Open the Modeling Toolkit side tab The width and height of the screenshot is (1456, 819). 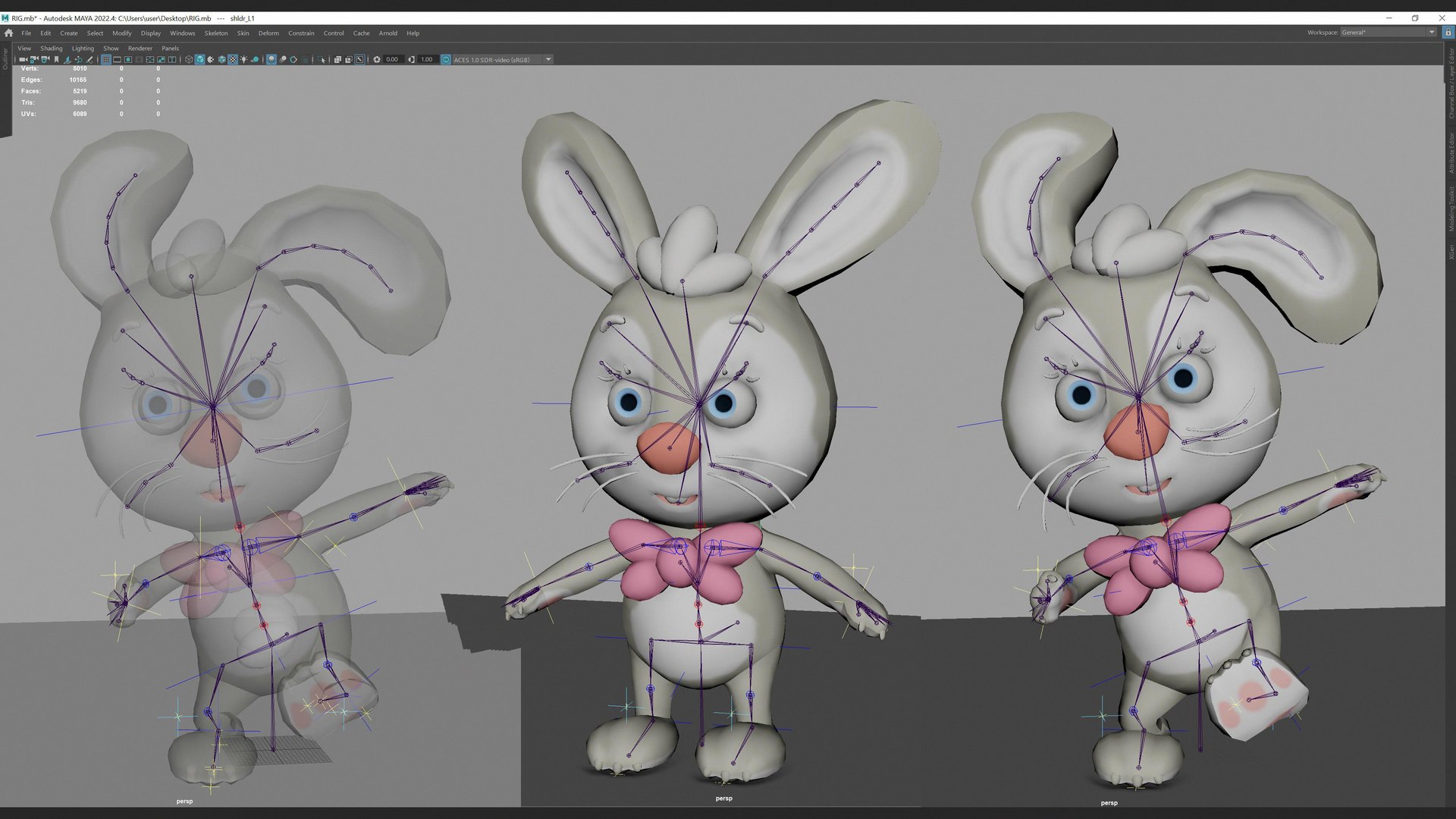[x=1451, y=208]
